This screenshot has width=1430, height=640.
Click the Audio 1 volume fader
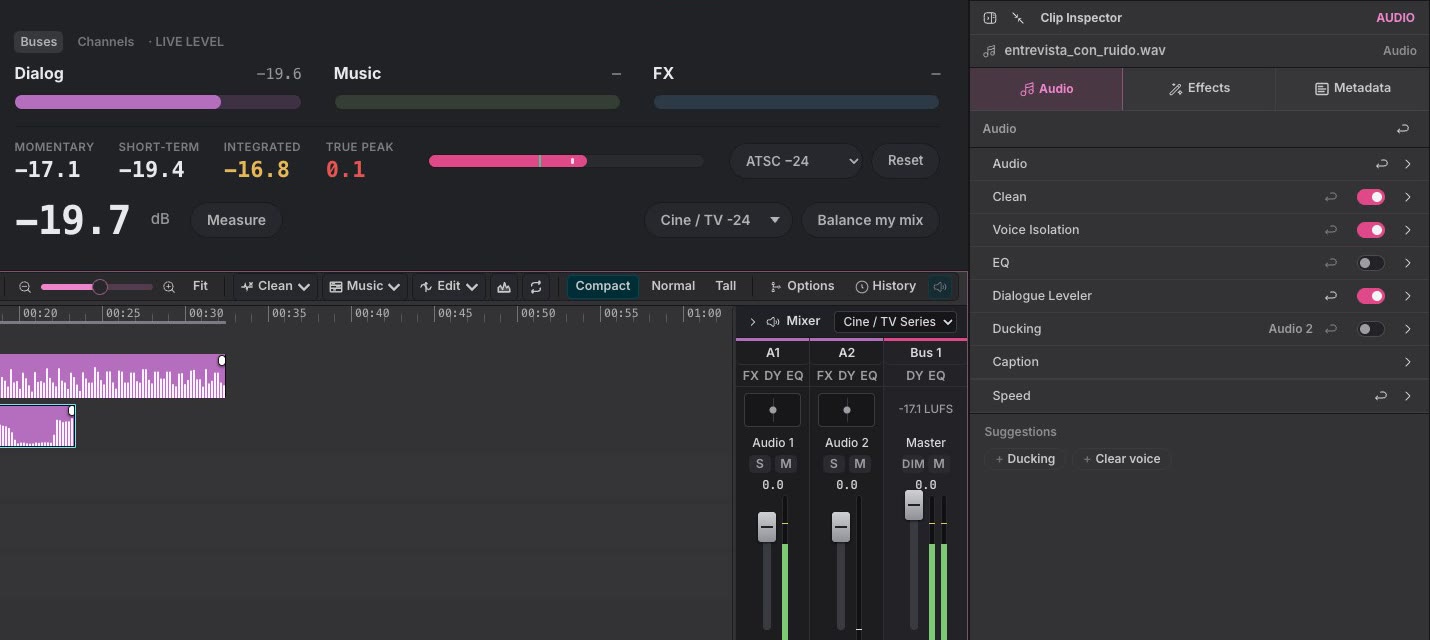click(767, 526)
